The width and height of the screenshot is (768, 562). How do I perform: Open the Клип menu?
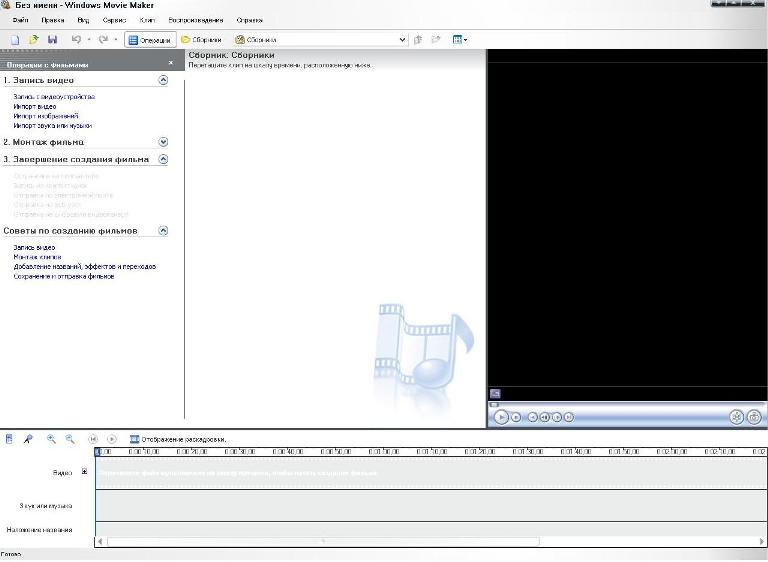point(147,20)
